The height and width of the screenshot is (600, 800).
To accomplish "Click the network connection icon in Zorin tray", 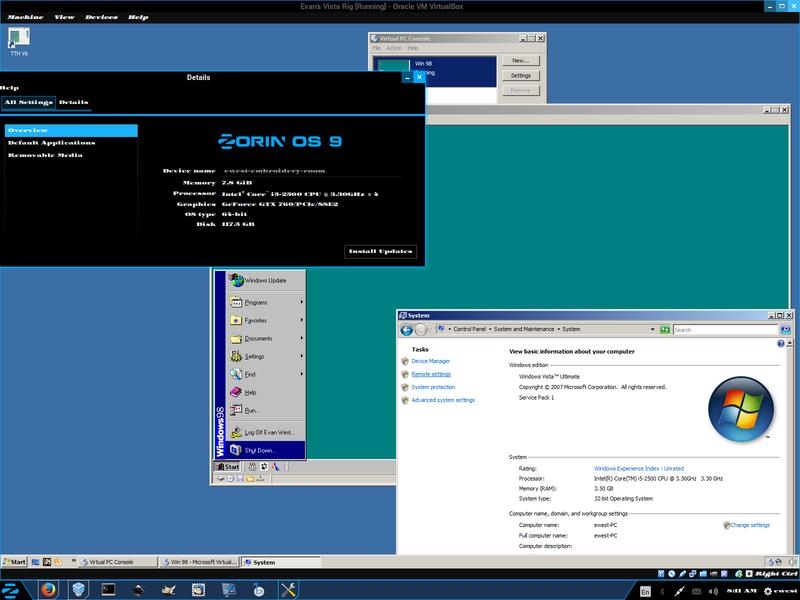I will pyautogui.click(x=679, y=591).
